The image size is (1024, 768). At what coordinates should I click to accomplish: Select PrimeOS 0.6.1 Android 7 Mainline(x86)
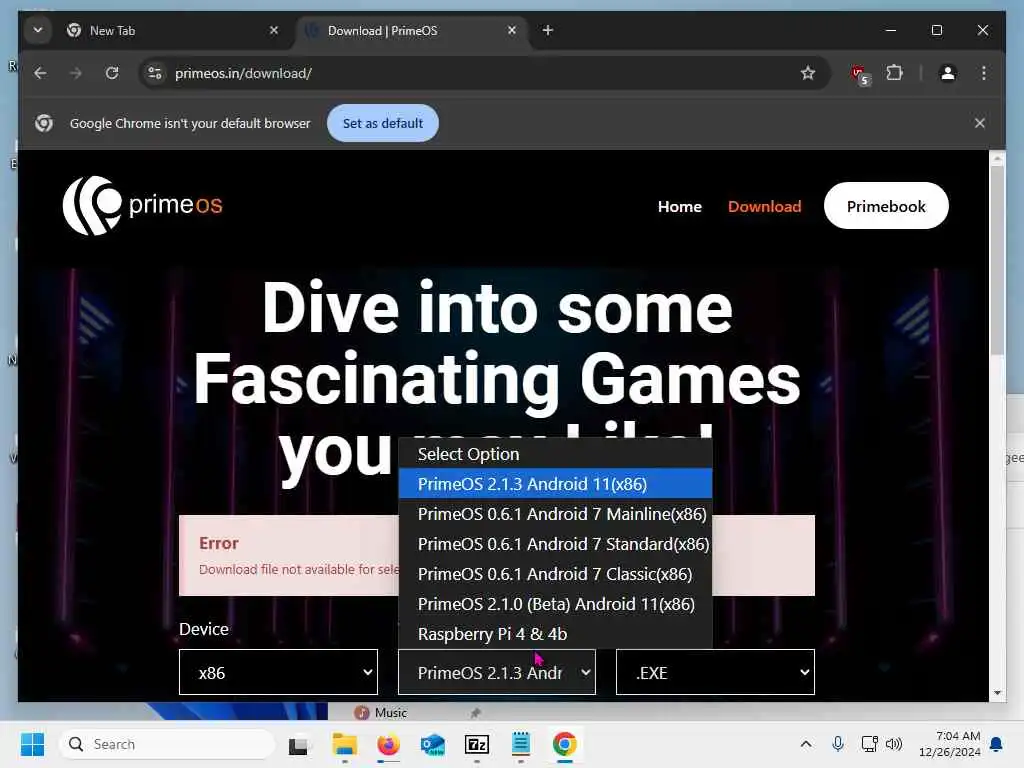click(555, 514)
